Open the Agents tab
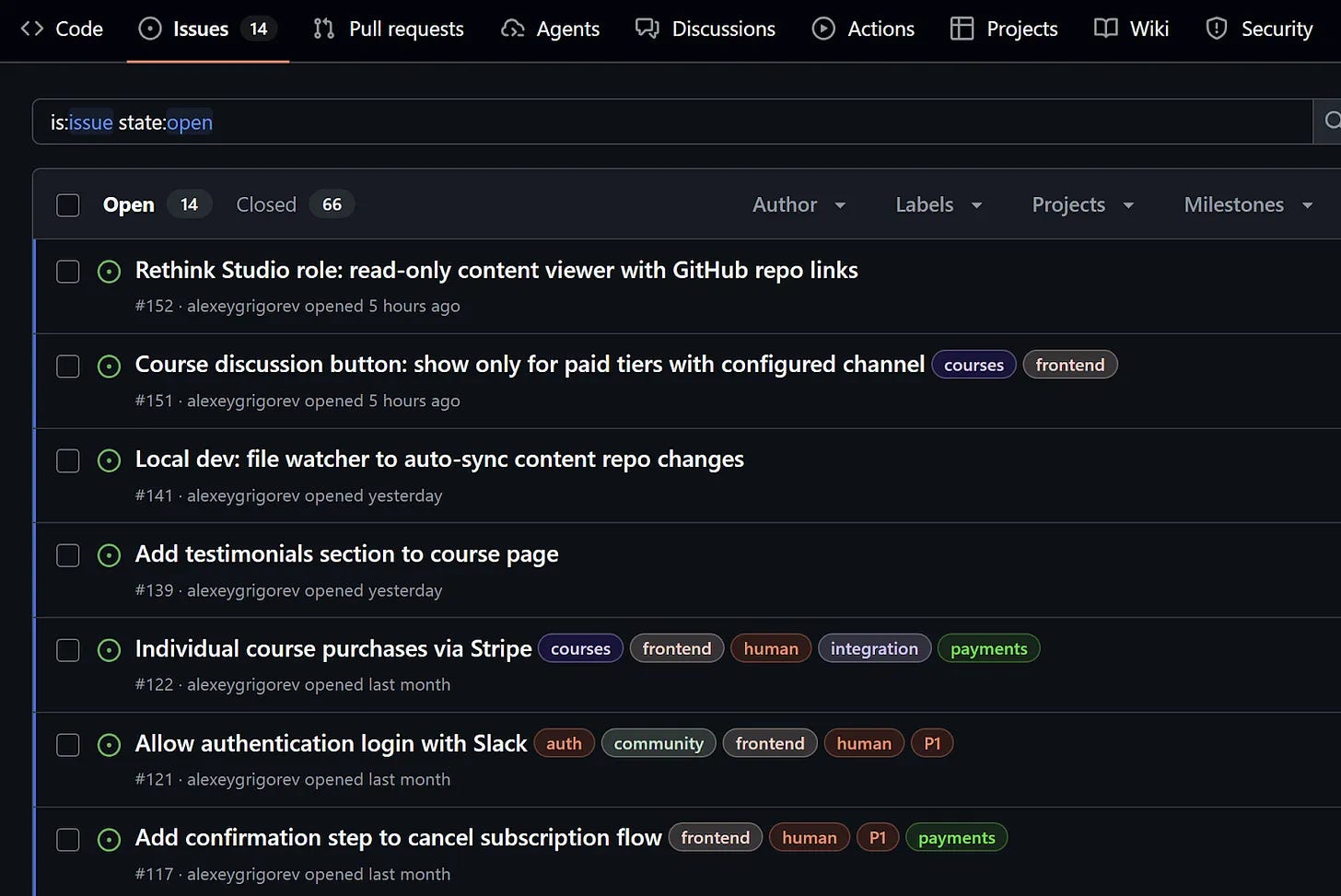This screenshot has width=1341, height=896. point(551,29)
